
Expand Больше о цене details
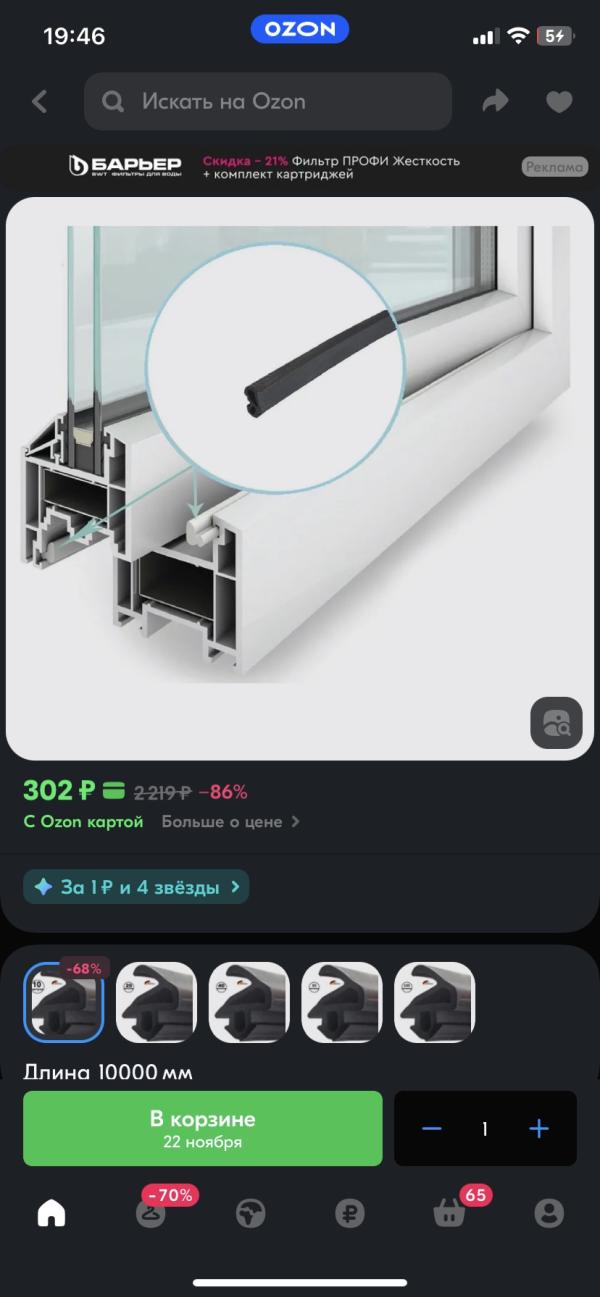[231, 822]
